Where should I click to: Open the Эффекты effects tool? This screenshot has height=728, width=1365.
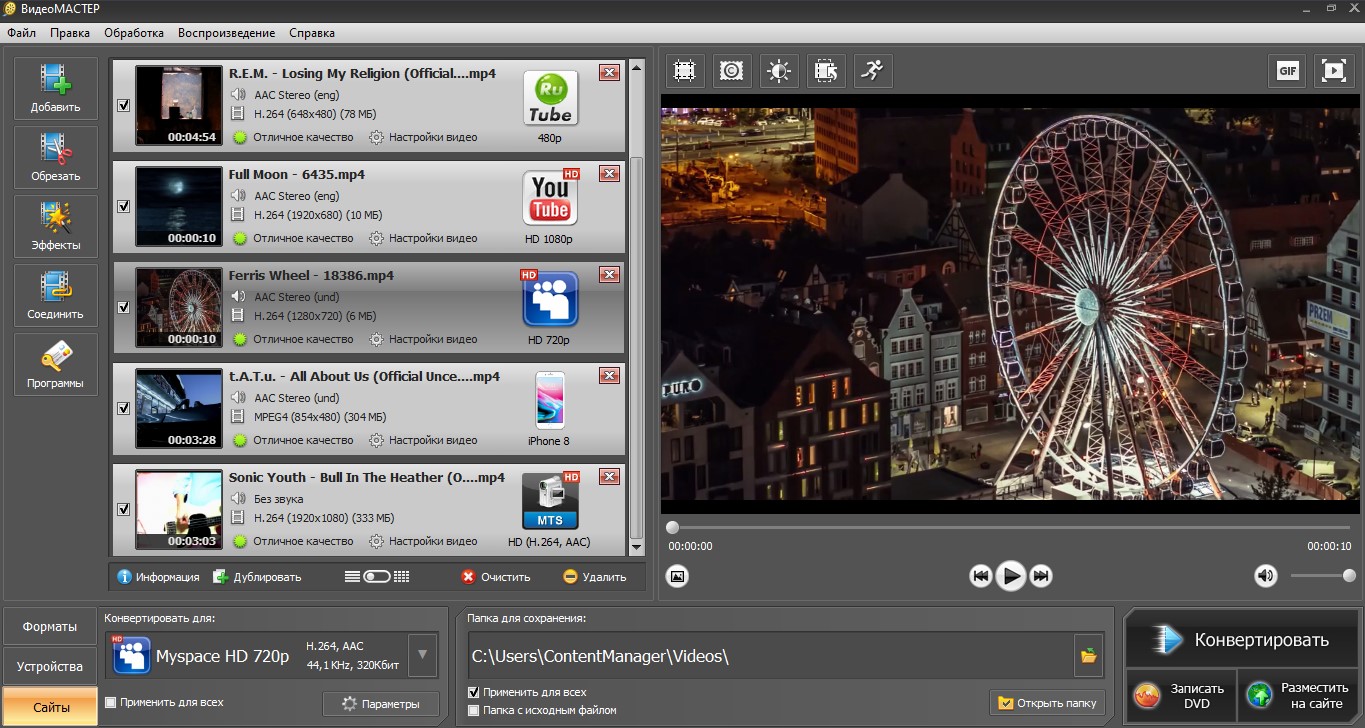coord(56,227)
